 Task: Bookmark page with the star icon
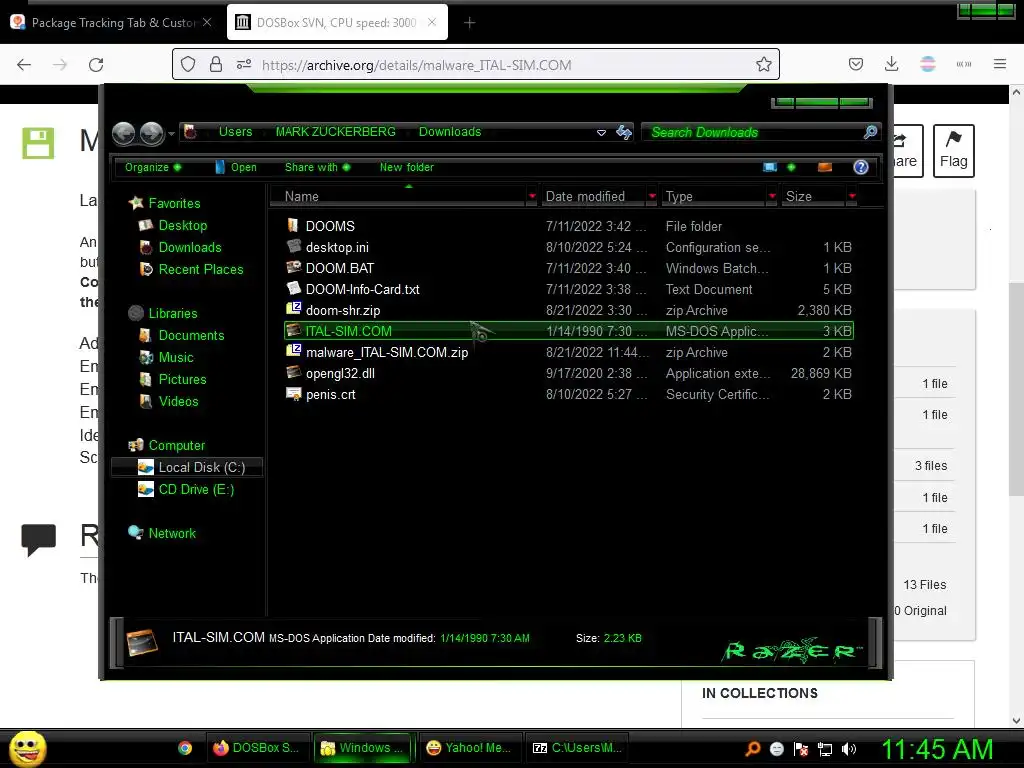[763, 64]
